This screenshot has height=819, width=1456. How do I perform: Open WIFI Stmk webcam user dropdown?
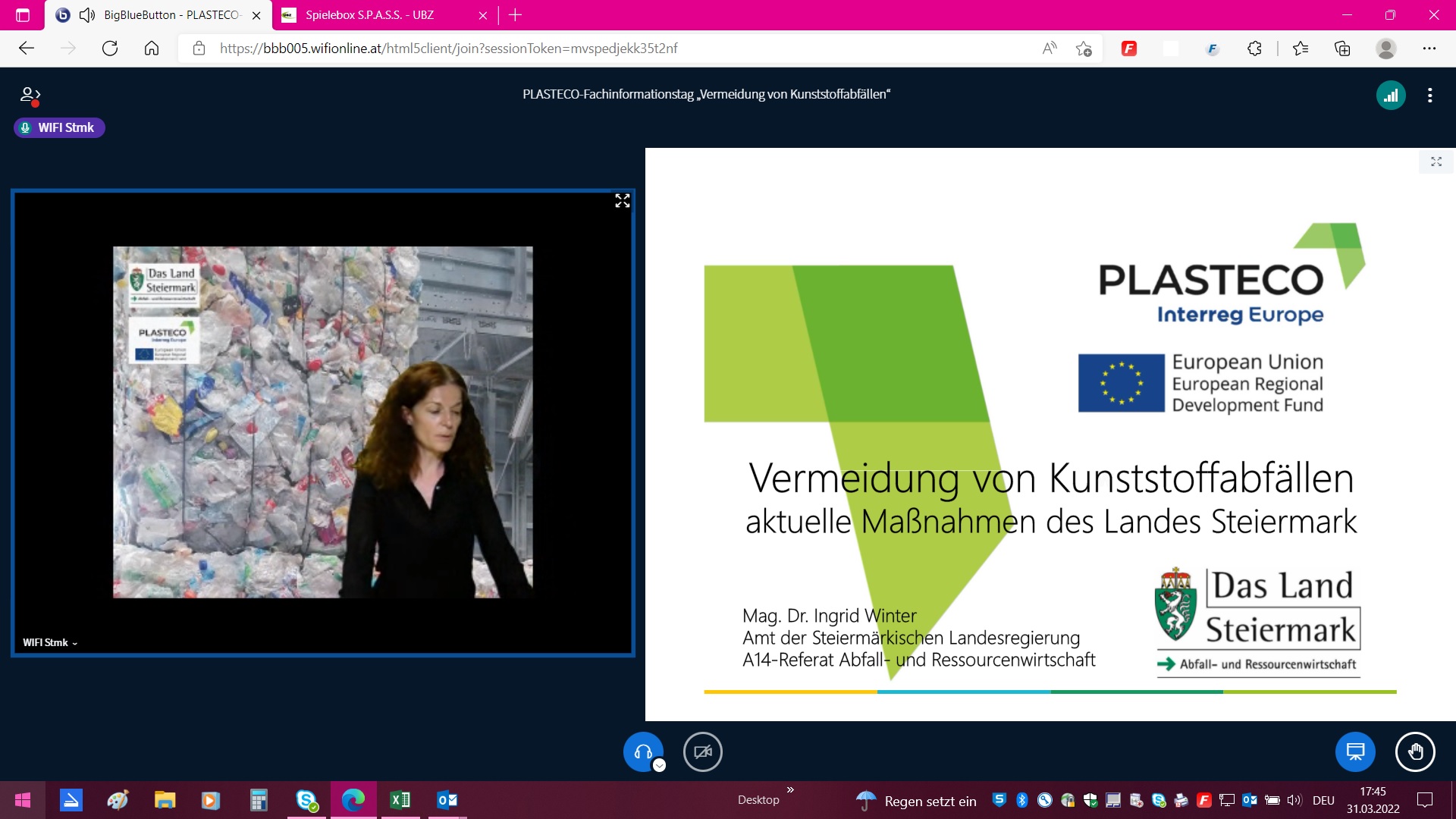(x=50, y=642)
